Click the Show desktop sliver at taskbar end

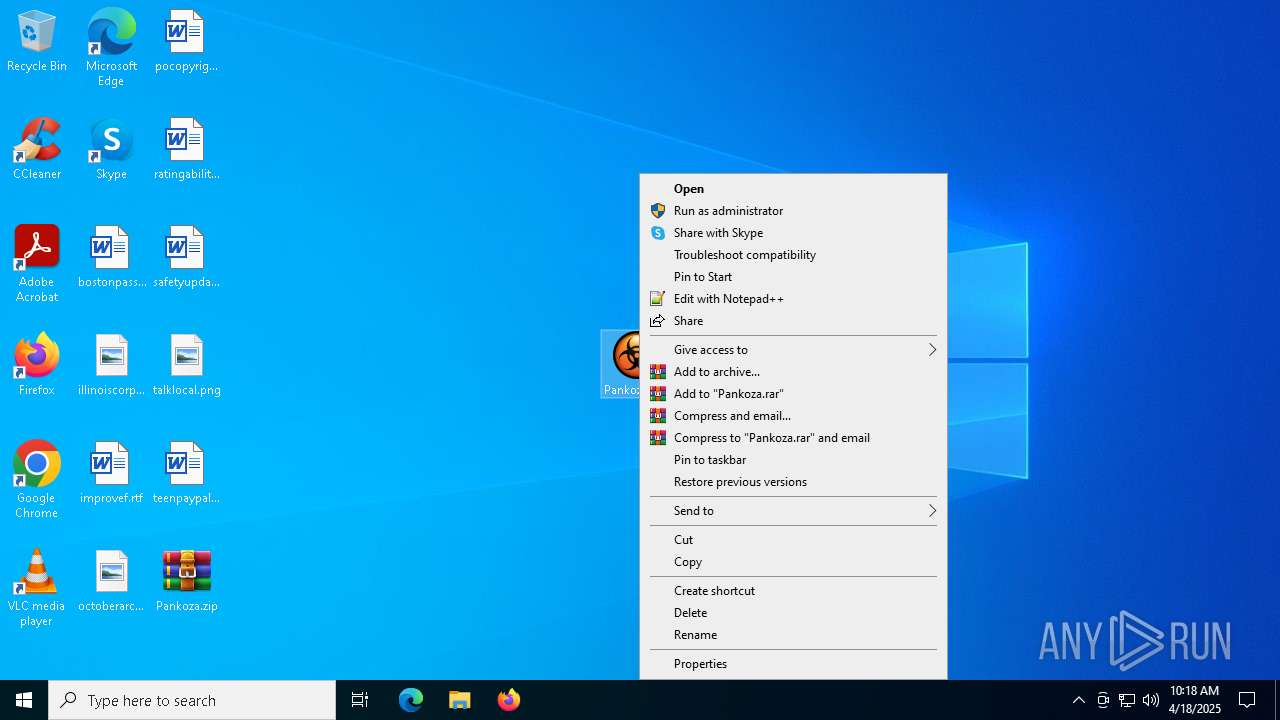click(x=1277, y=700)
